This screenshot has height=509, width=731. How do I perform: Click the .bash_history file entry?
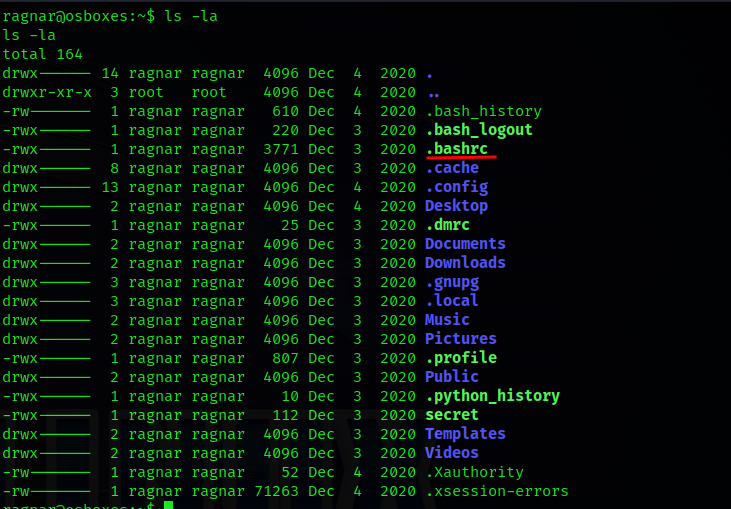(483, 111)
